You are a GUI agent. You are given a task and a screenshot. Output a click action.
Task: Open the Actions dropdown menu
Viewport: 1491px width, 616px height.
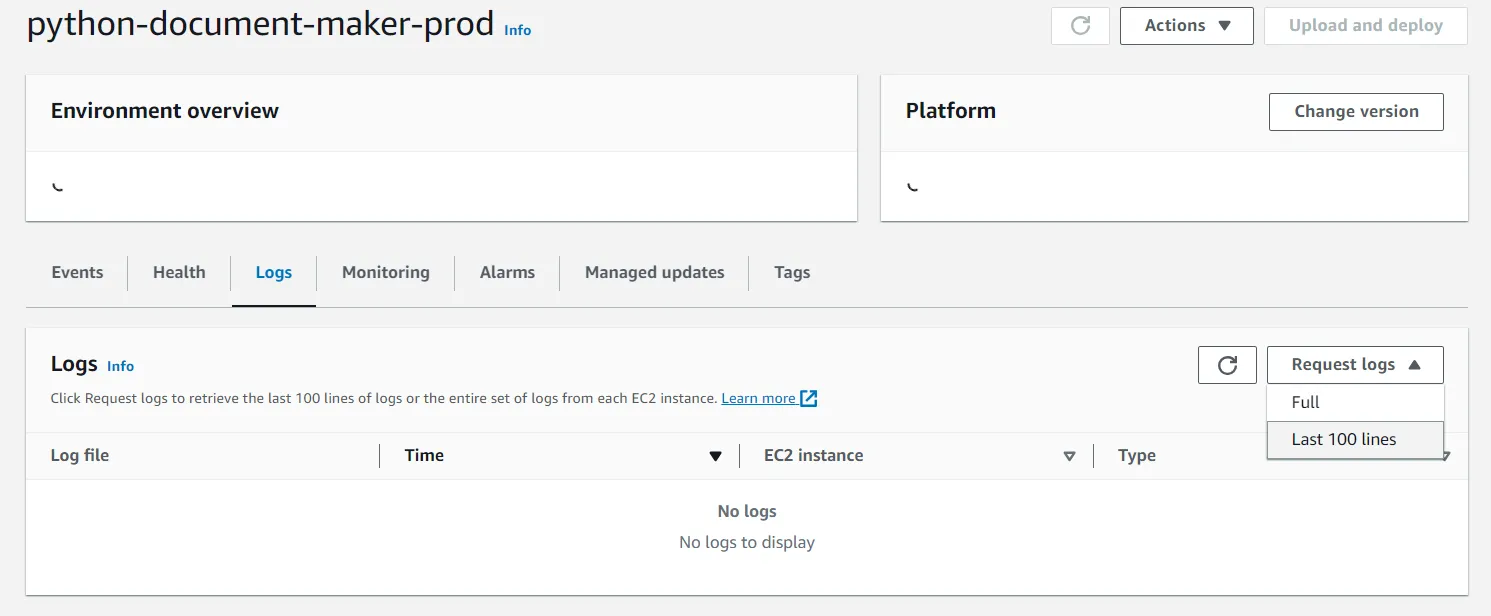(x=1186, y=26)
